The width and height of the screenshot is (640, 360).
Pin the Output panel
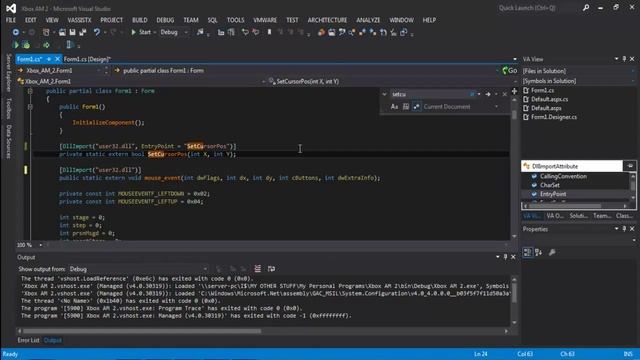505,257
